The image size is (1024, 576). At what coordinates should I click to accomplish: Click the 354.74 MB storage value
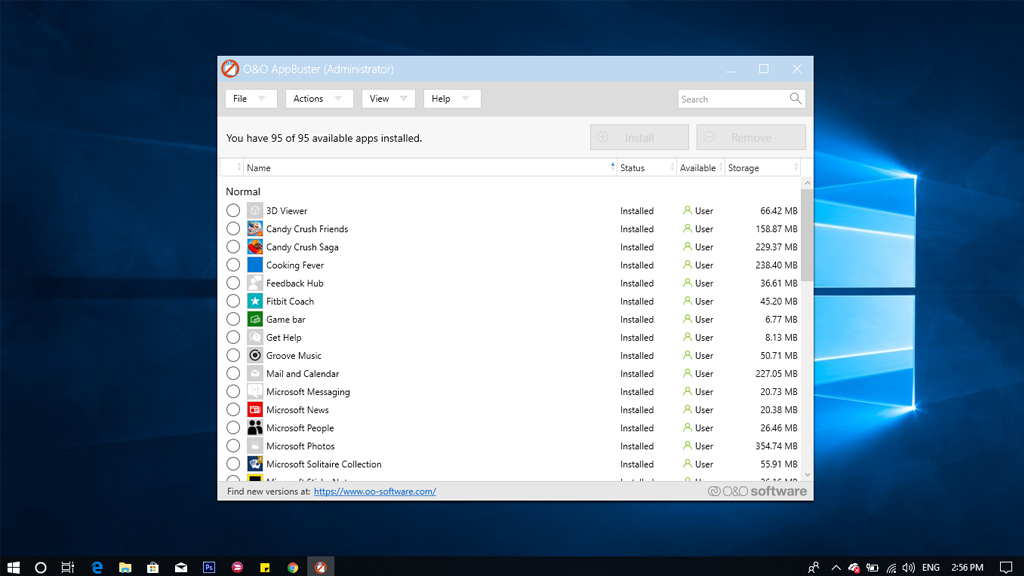pos(776,446)
